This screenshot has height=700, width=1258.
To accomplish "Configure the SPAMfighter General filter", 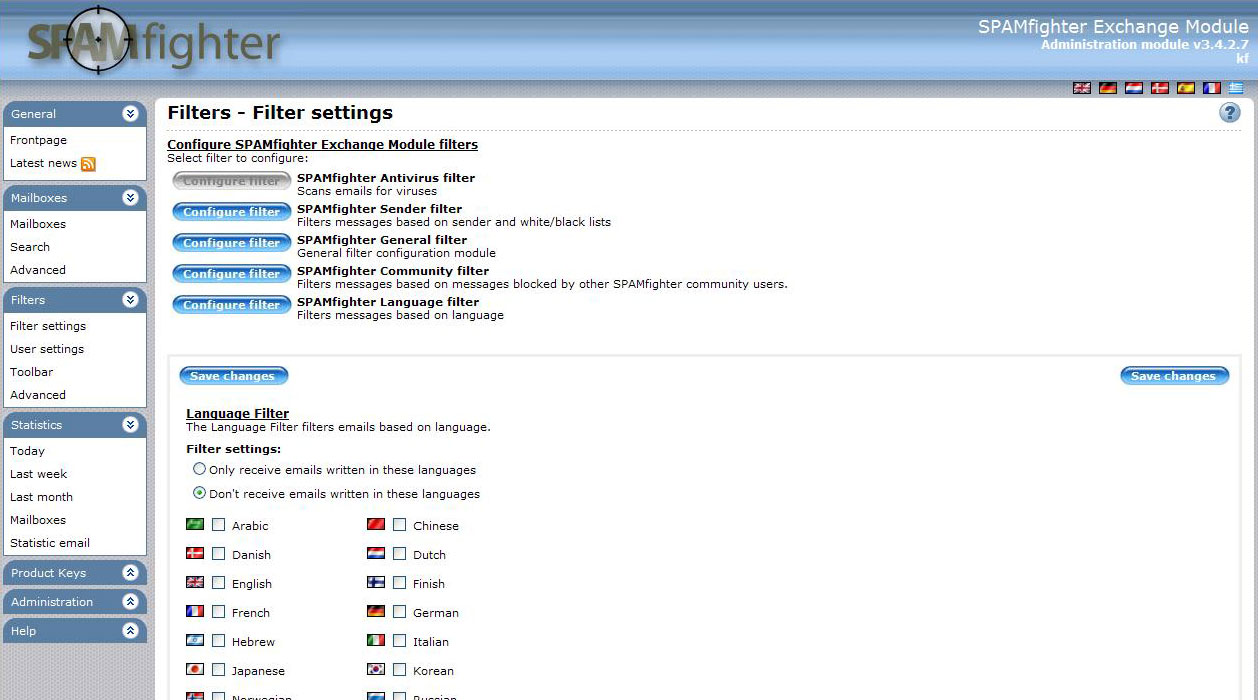I will point(232,243).
